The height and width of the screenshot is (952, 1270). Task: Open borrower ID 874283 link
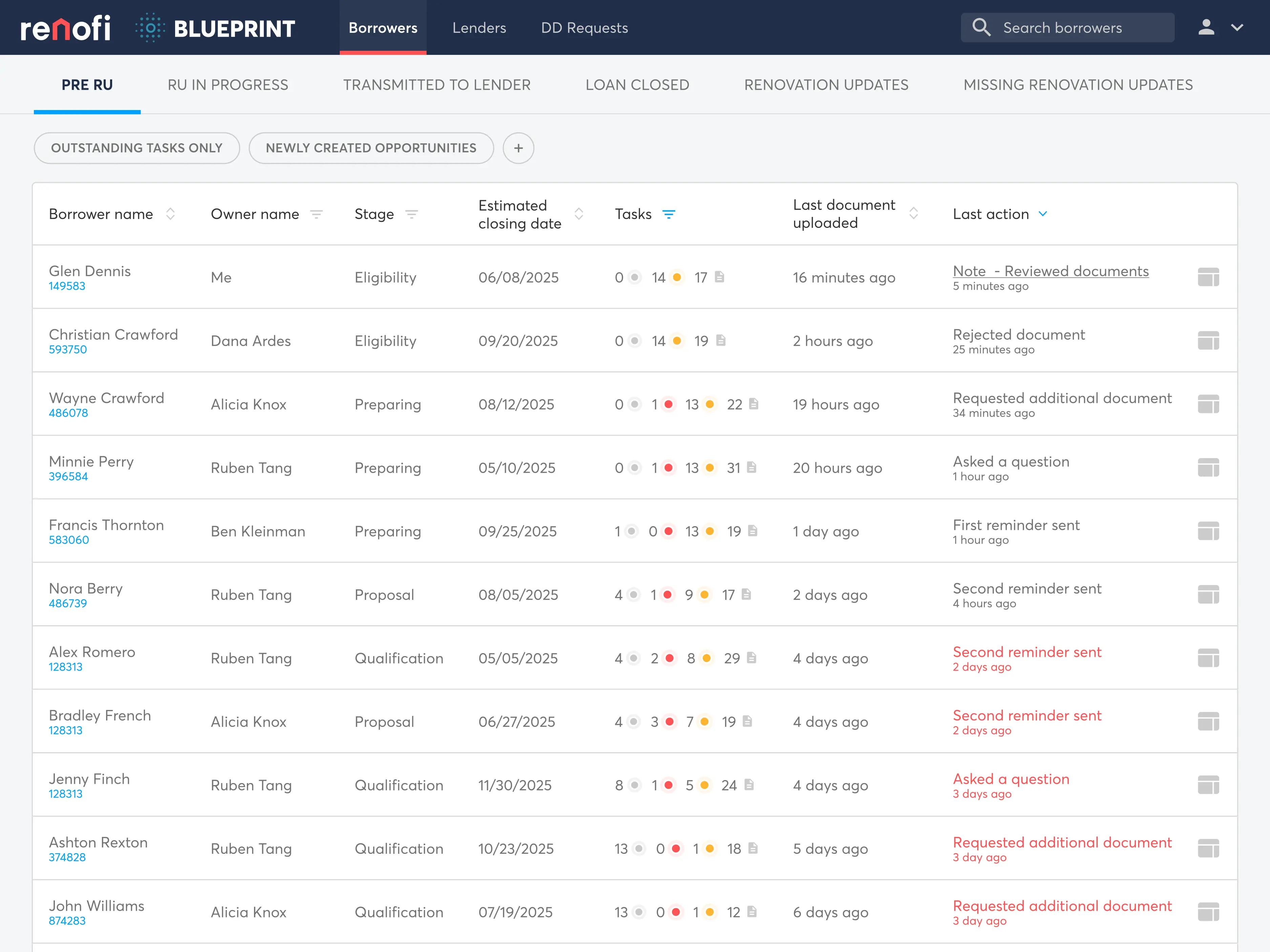[x=67, y=921]
